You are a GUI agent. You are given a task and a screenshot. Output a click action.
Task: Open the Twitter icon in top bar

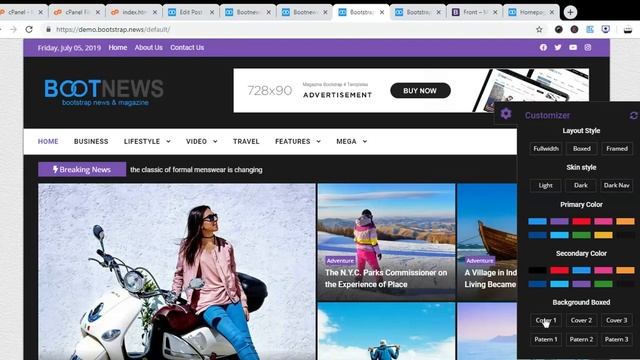[558, 47]
